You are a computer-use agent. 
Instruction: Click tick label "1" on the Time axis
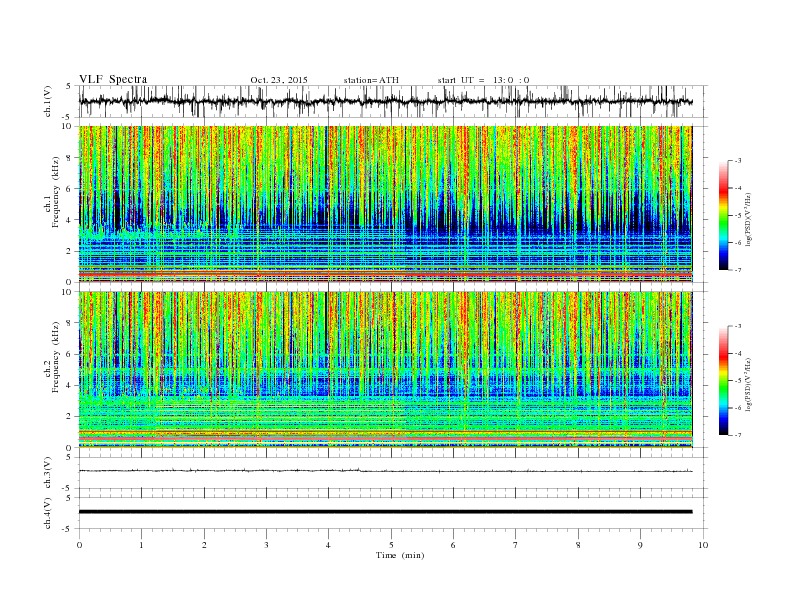pyautogui.click(x=141, y=545)
